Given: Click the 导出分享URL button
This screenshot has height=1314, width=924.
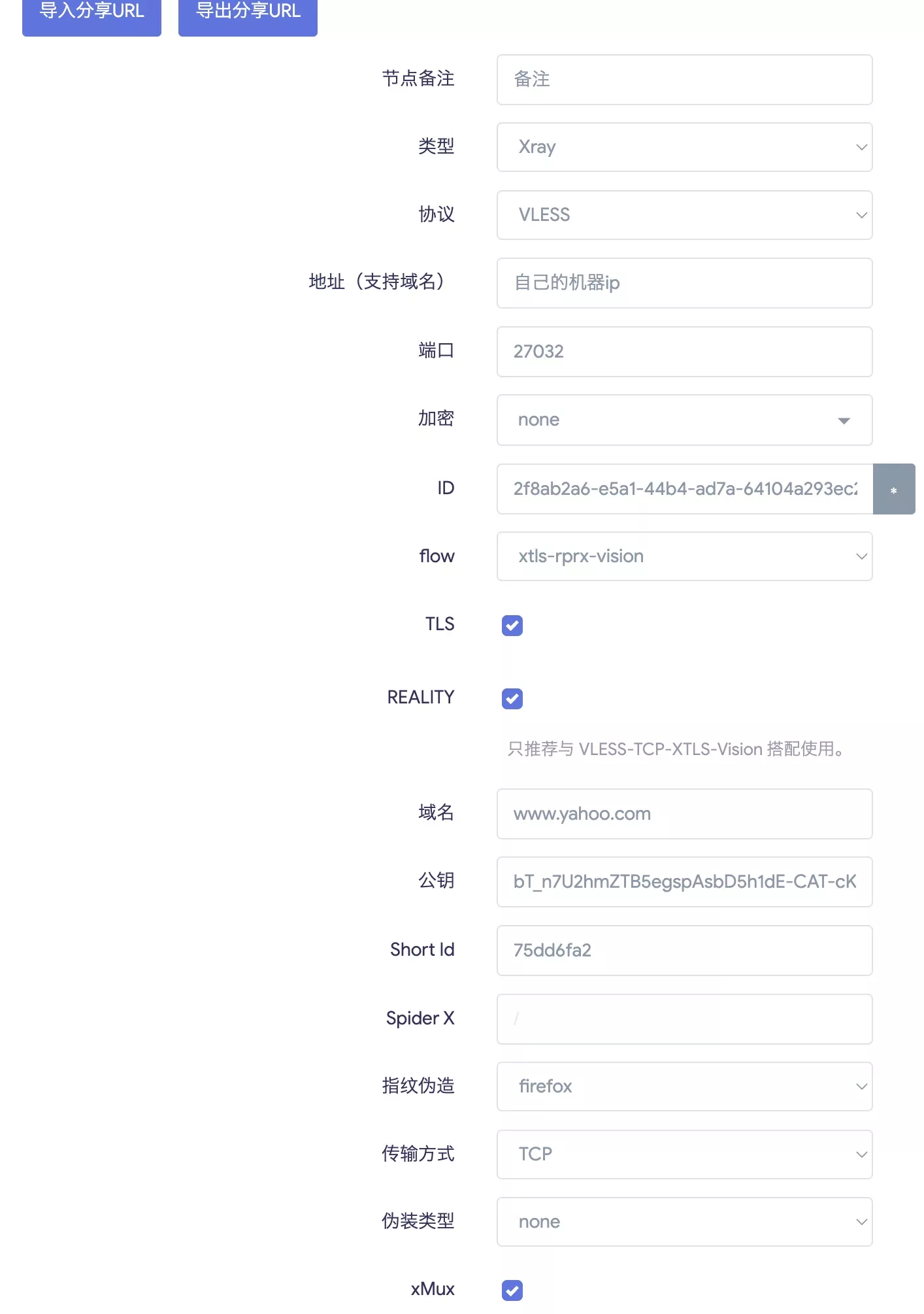Looking at the screenshot, I should point(248,13).
